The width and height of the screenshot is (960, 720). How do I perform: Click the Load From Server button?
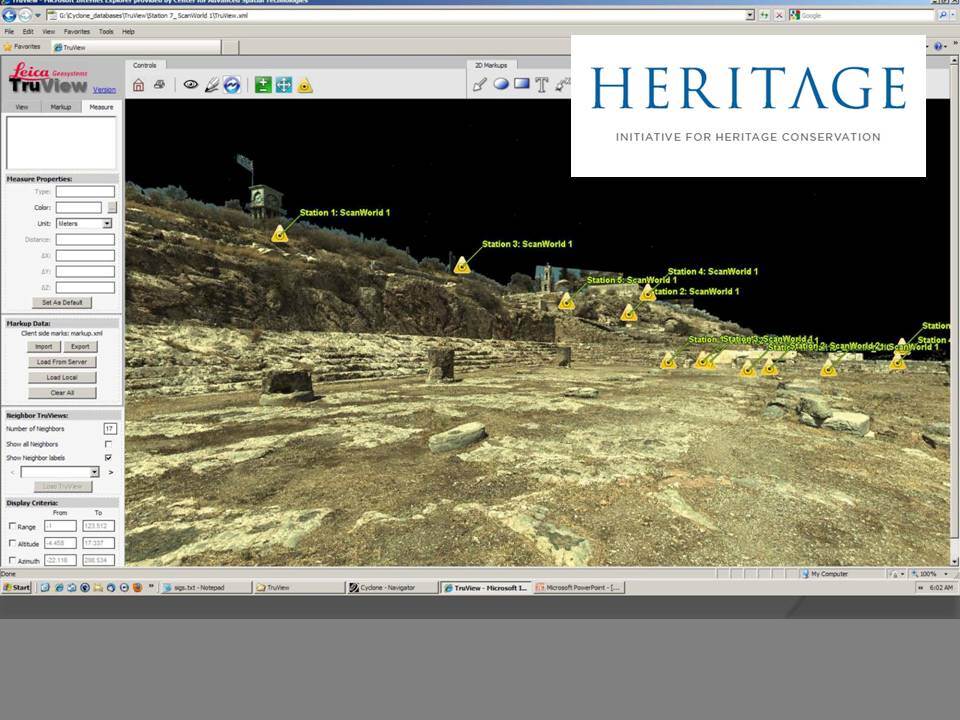tap(62, 362)
